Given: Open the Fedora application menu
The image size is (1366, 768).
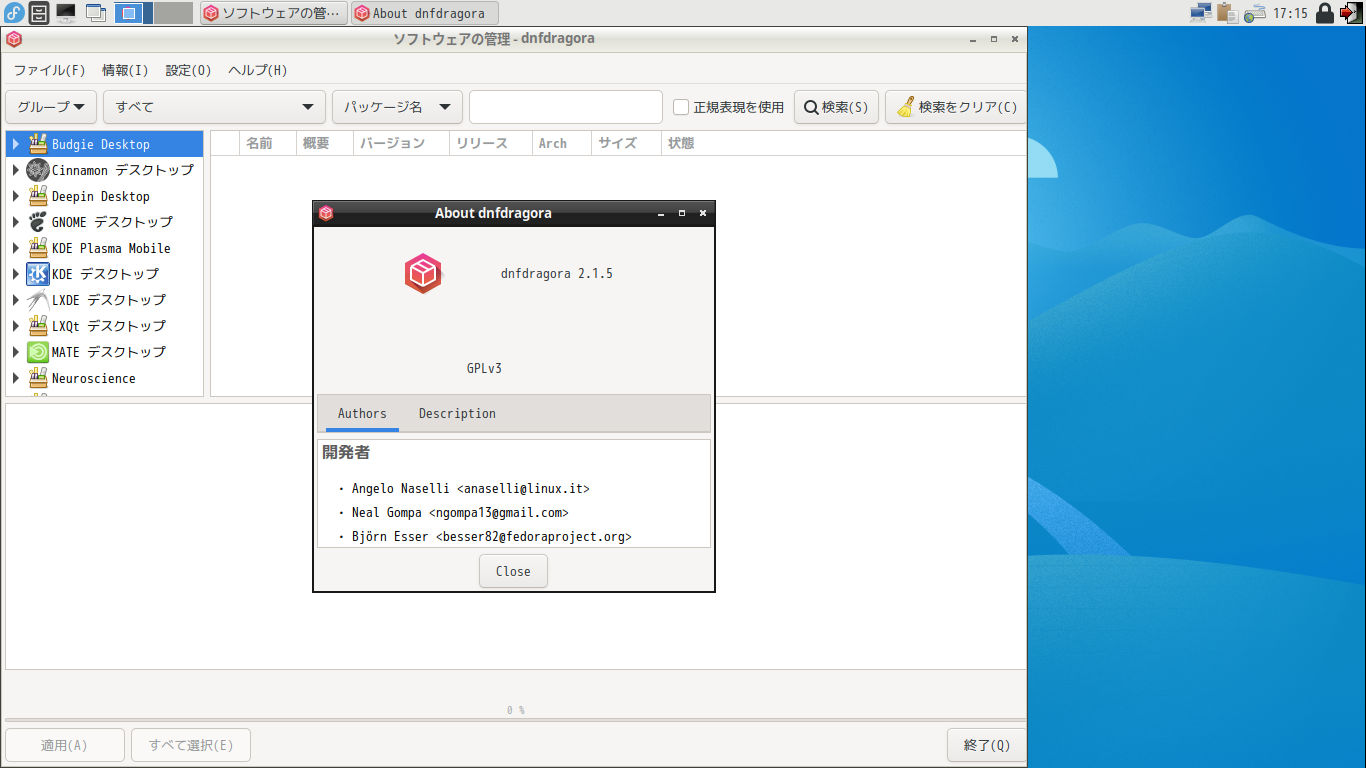Looking at the screenshot, I should tap(14, 13).
